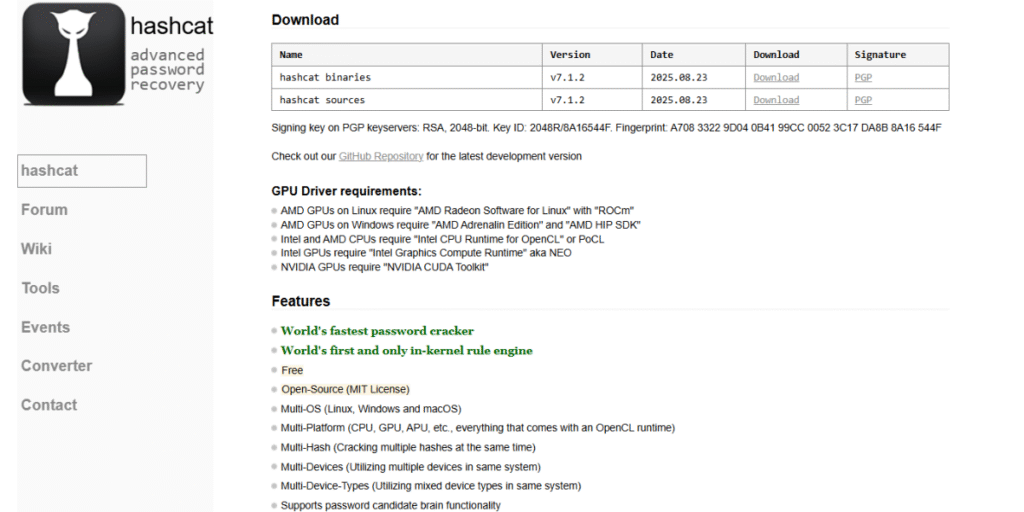1024x512 pixels.
Task: Click the Intel and AMD CPUs requirement
Action: (442, 239)
